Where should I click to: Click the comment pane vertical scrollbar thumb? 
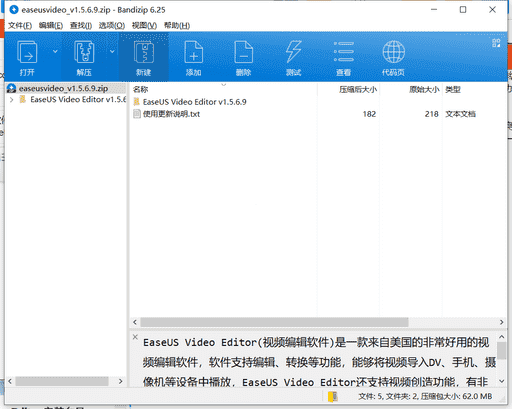[x=502, y=351]
